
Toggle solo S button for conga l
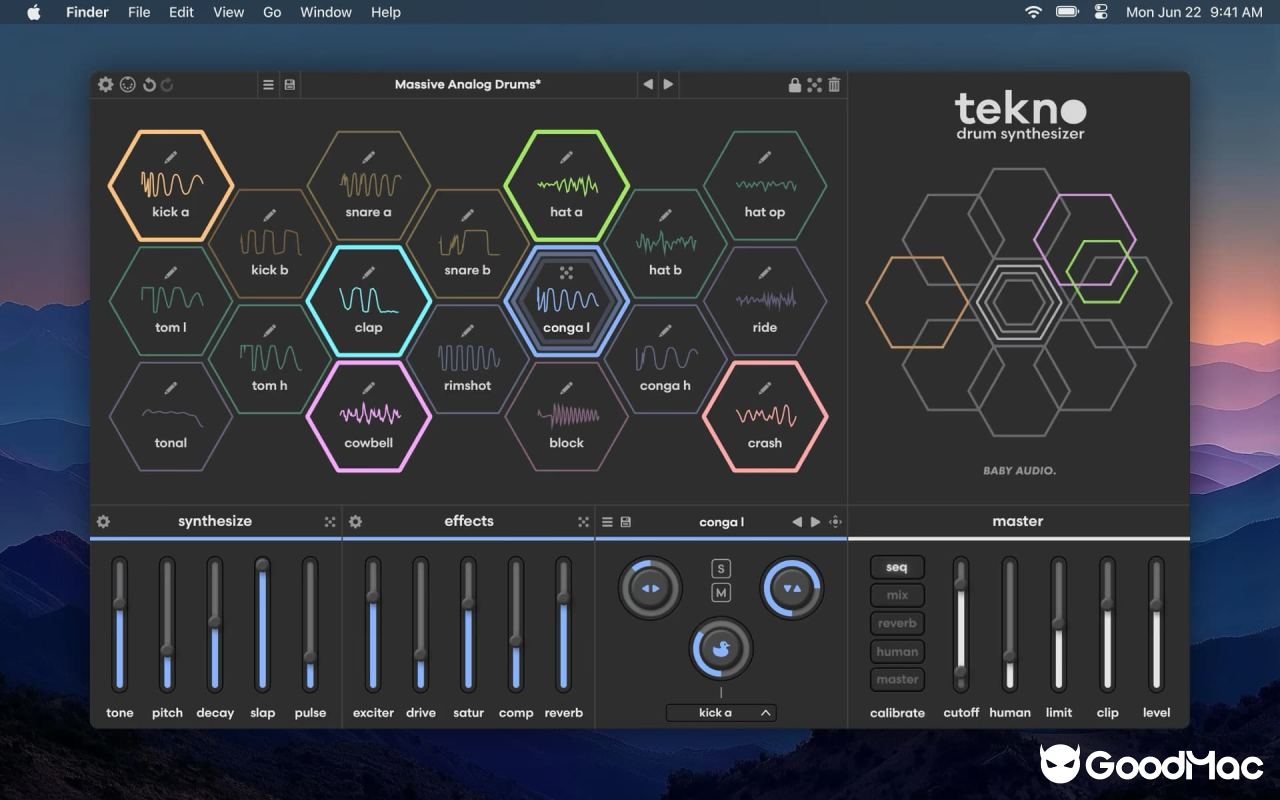(721, 569)
